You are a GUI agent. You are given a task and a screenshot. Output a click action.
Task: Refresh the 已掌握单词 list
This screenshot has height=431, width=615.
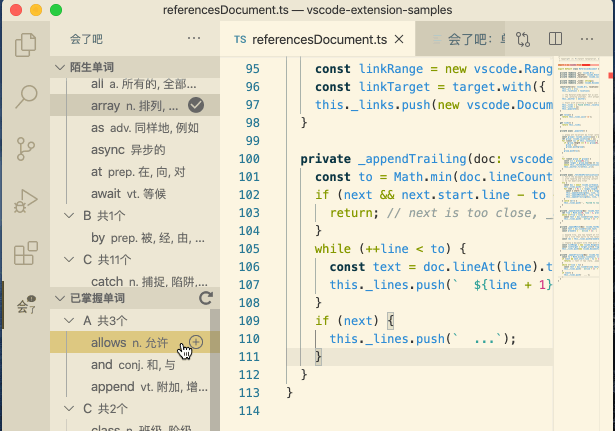[206, 298]
